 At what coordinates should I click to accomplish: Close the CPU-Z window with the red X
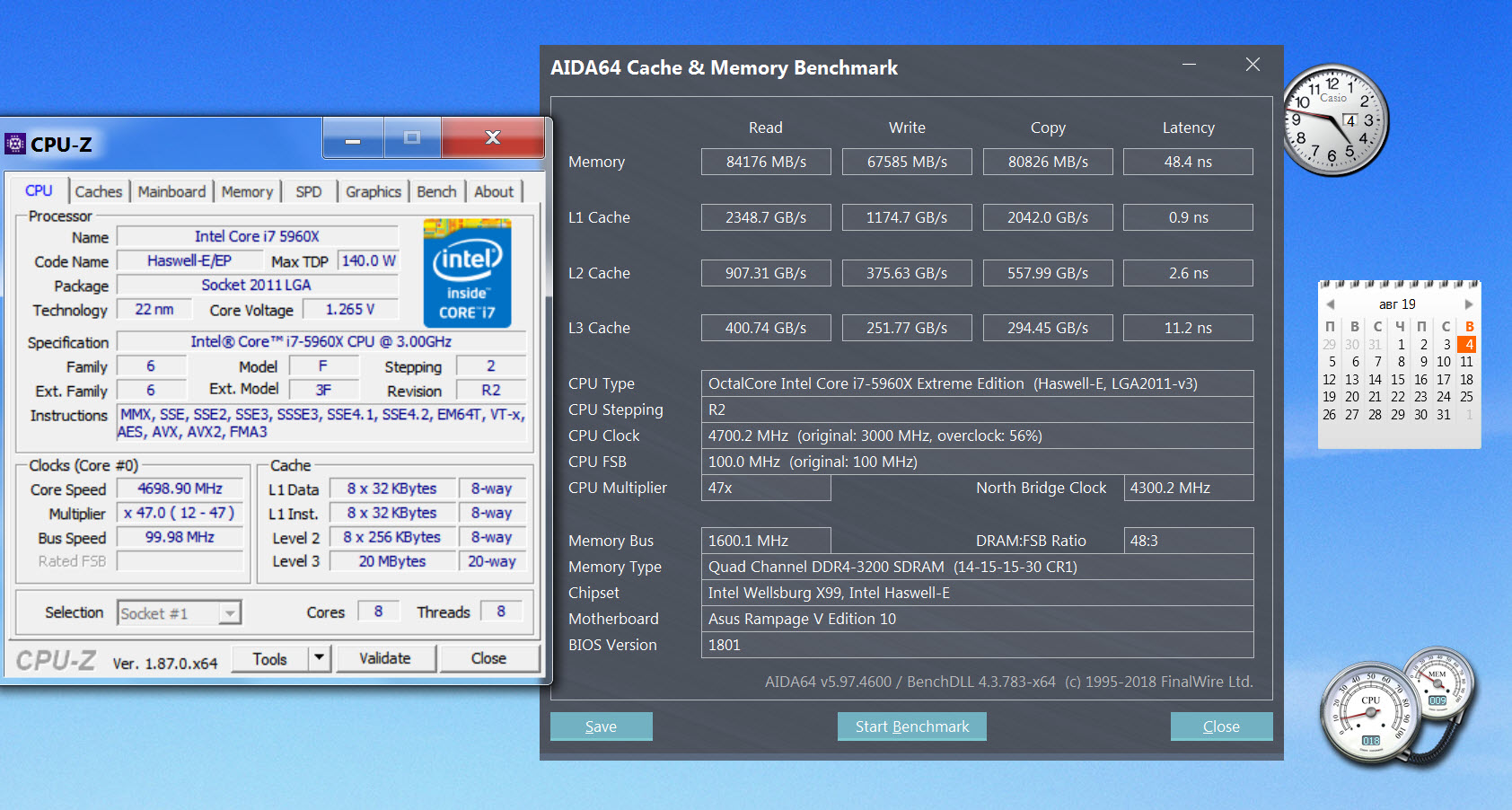(x=493, y=138)
